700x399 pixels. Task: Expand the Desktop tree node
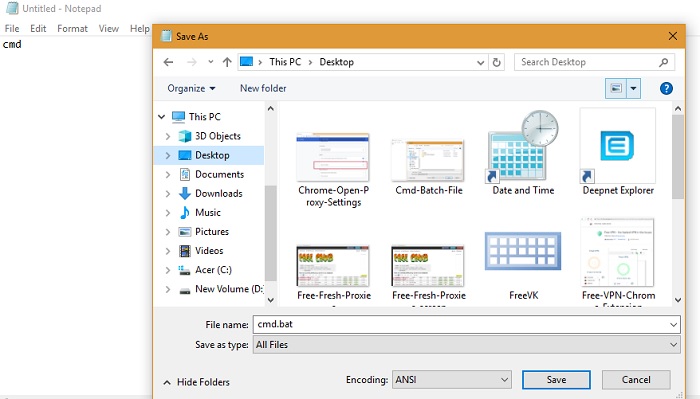point(168,155)
